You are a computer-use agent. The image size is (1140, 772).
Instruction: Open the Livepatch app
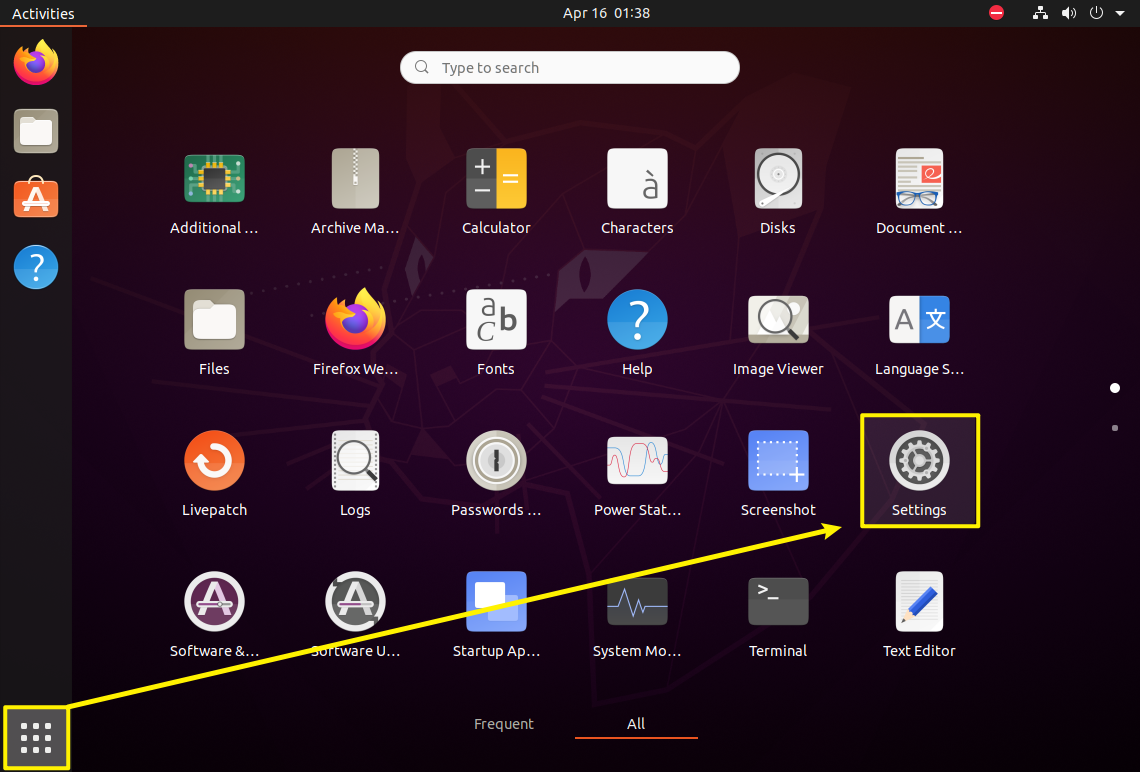214,474
